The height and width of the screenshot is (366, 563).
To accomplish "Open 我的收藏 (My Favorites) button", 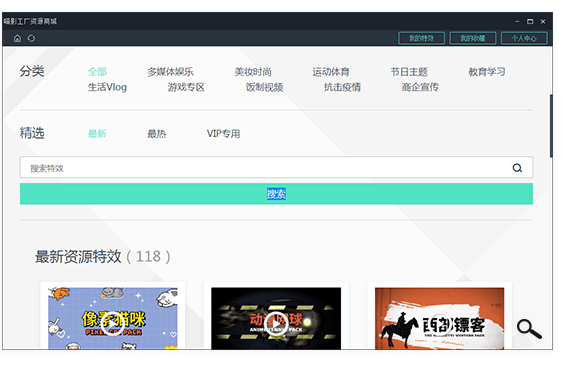I will pyautogui.click(x=473, y=38).
